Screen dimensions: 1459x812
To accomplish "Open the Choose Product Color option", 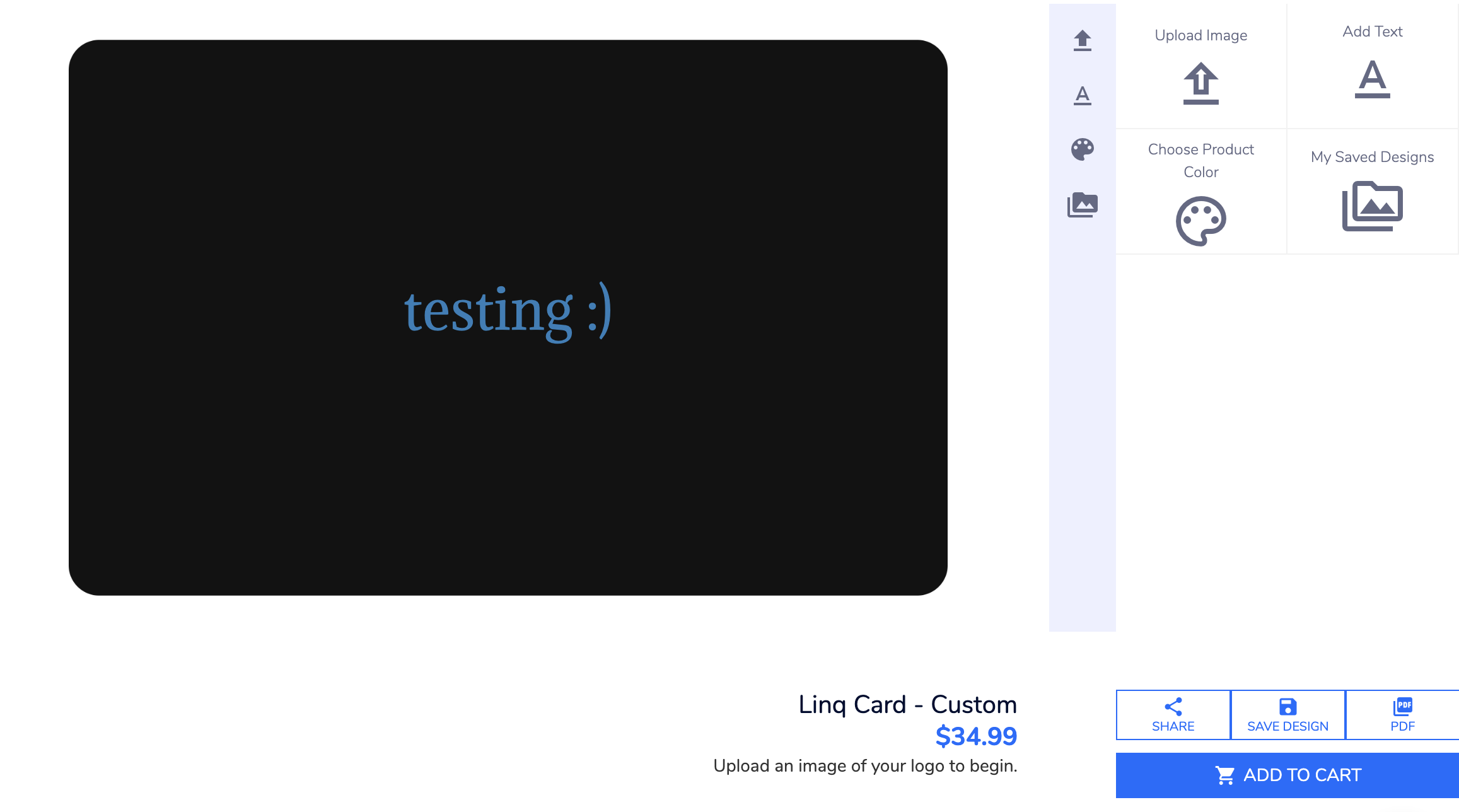I will (1200, 161).
